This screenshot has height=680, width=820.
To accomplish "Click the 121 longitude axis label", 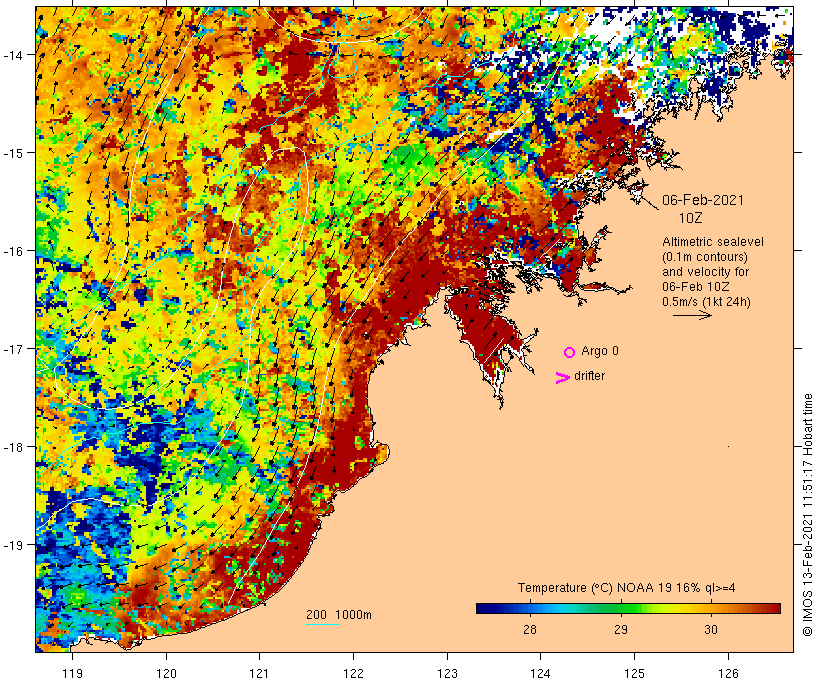I will pyautogui.click(x=259, y=674).
